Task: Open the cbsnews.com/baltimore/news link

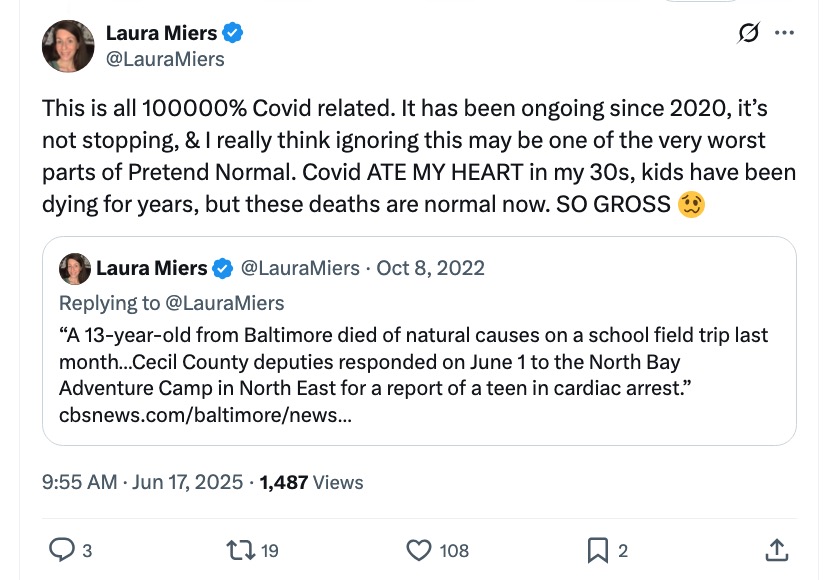Action: tap(205, 413)
